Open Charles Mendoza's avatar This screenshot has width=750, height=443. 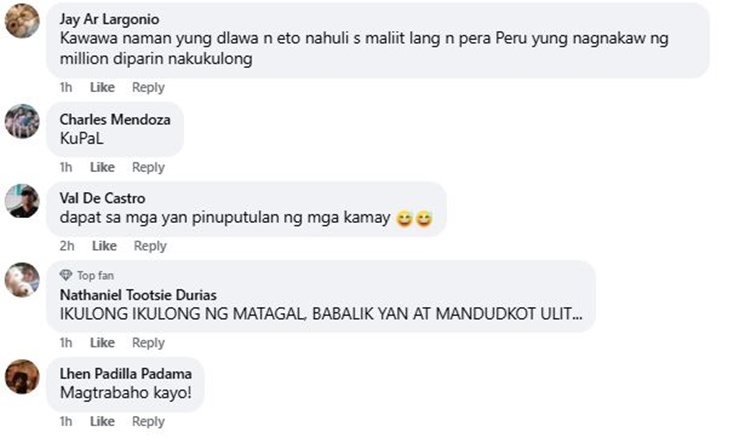pos(22,121)
